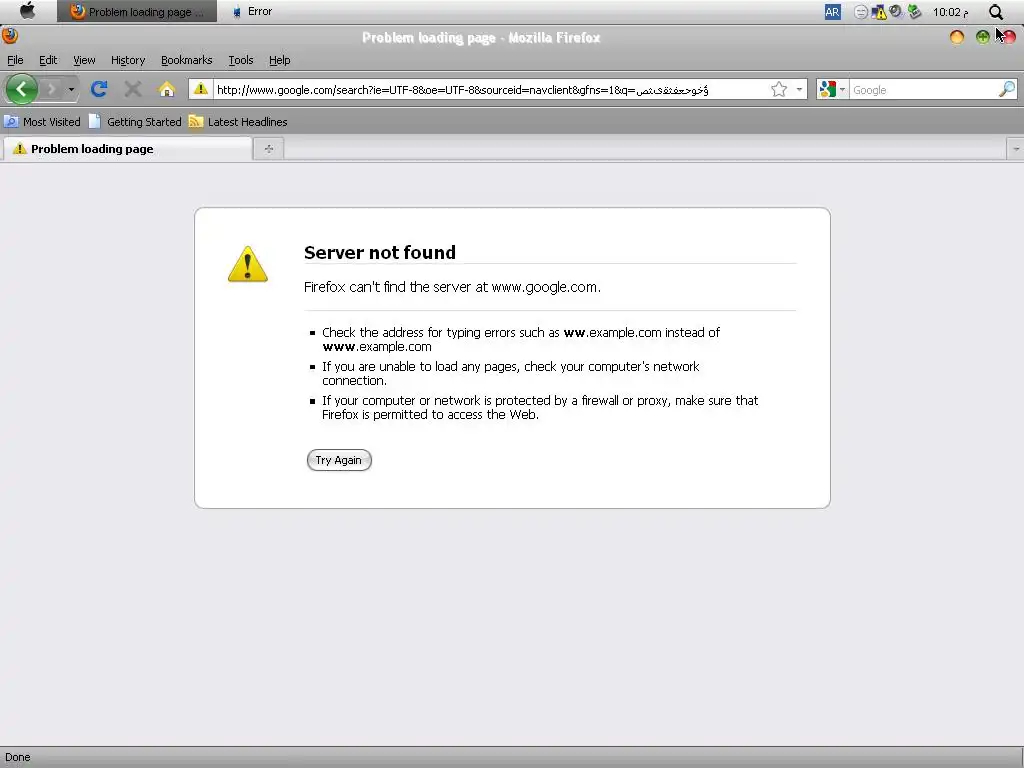Click the gray Stop X icon
The height and width of the screenshot is (768, 1024).
(133, 89)
